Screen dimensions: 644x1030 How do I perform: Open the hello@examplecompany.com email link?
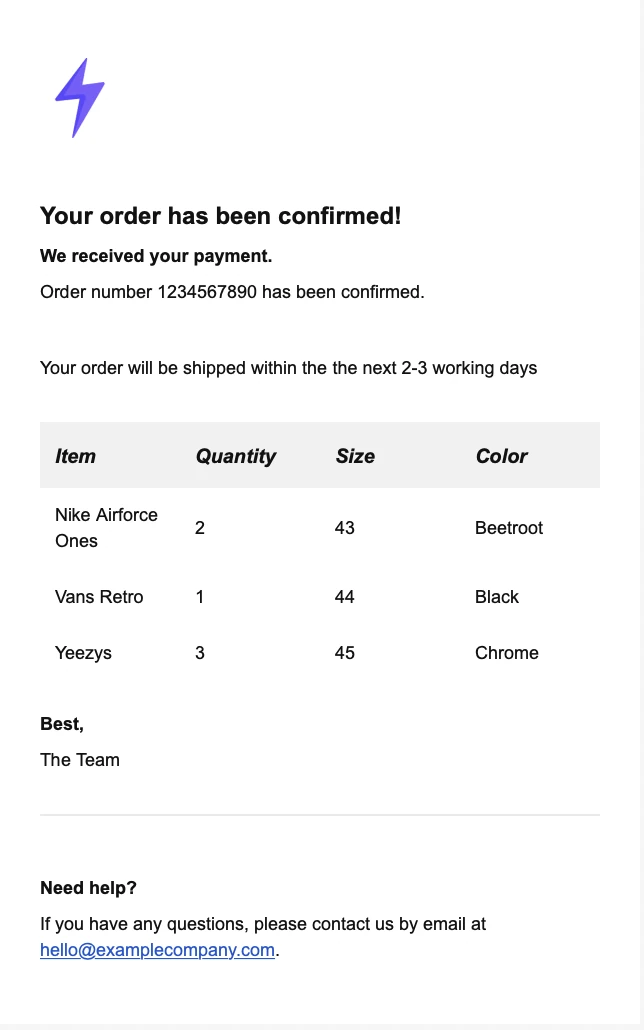click(x=157, y=950)
